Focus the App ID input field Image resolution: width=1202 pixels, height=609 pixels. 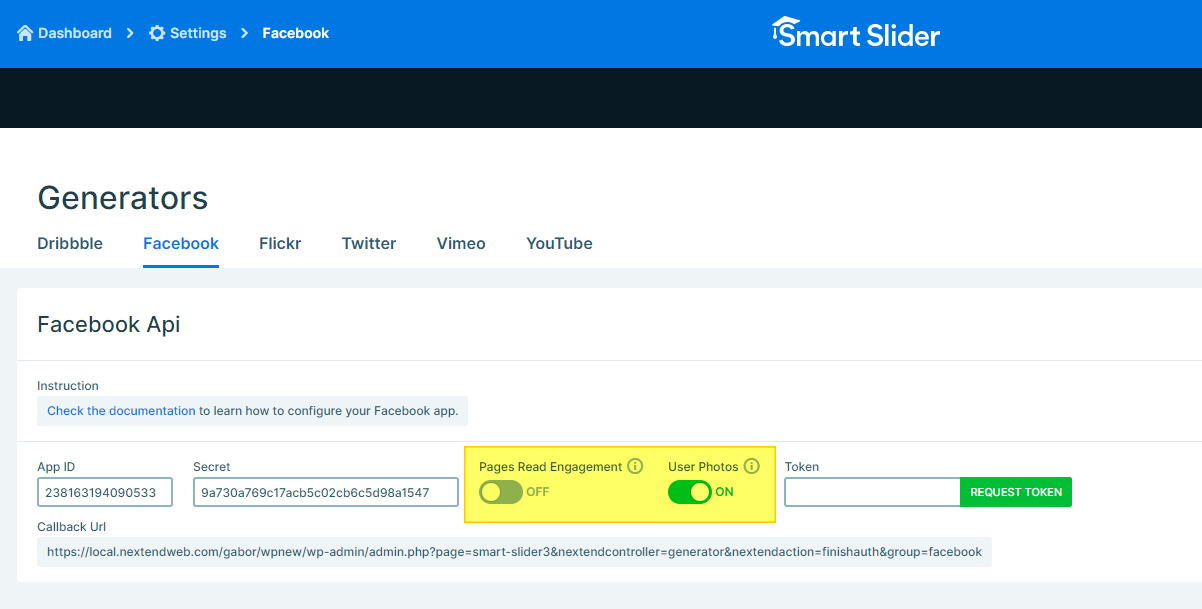105,492
